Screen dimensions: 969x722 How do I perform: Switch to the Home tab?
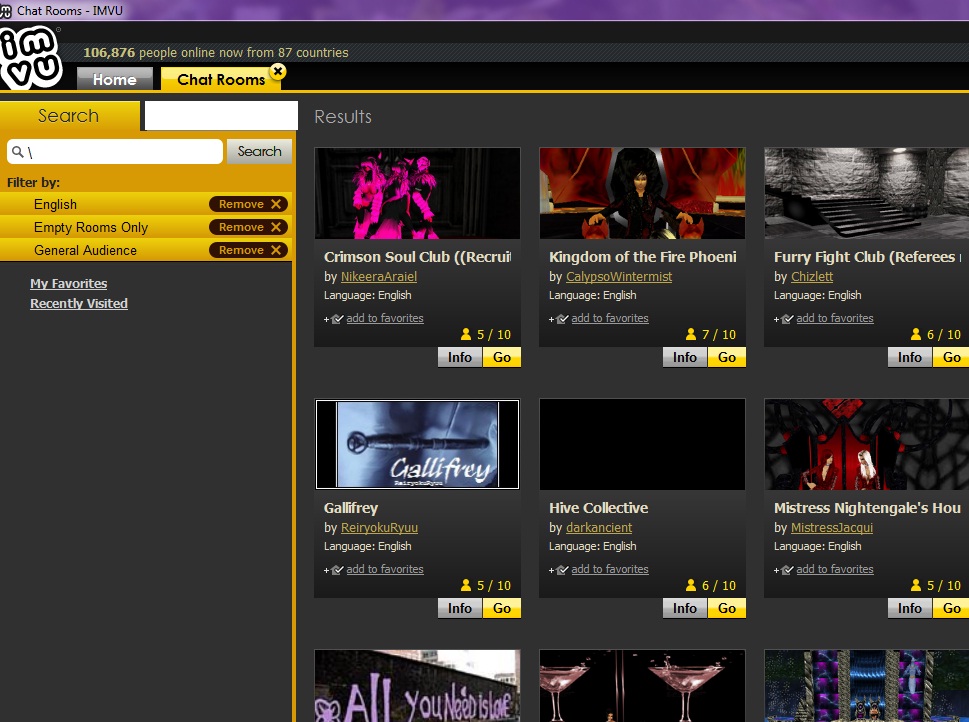(114, 80)
